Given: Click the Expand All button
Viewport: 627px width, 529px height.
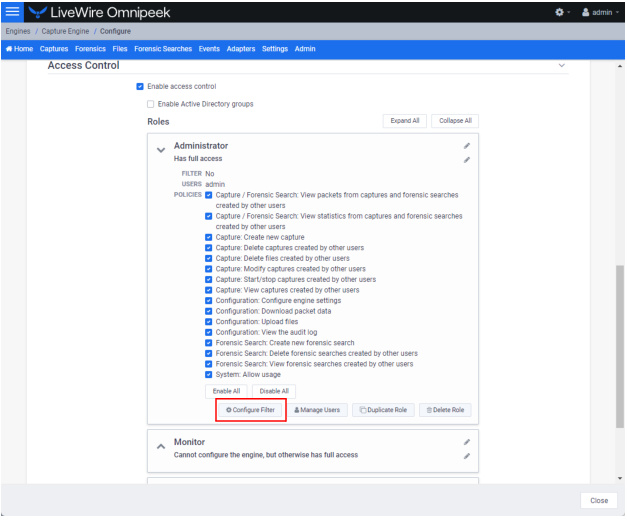Looking at the screenshot, I should [x=405, y=121].
